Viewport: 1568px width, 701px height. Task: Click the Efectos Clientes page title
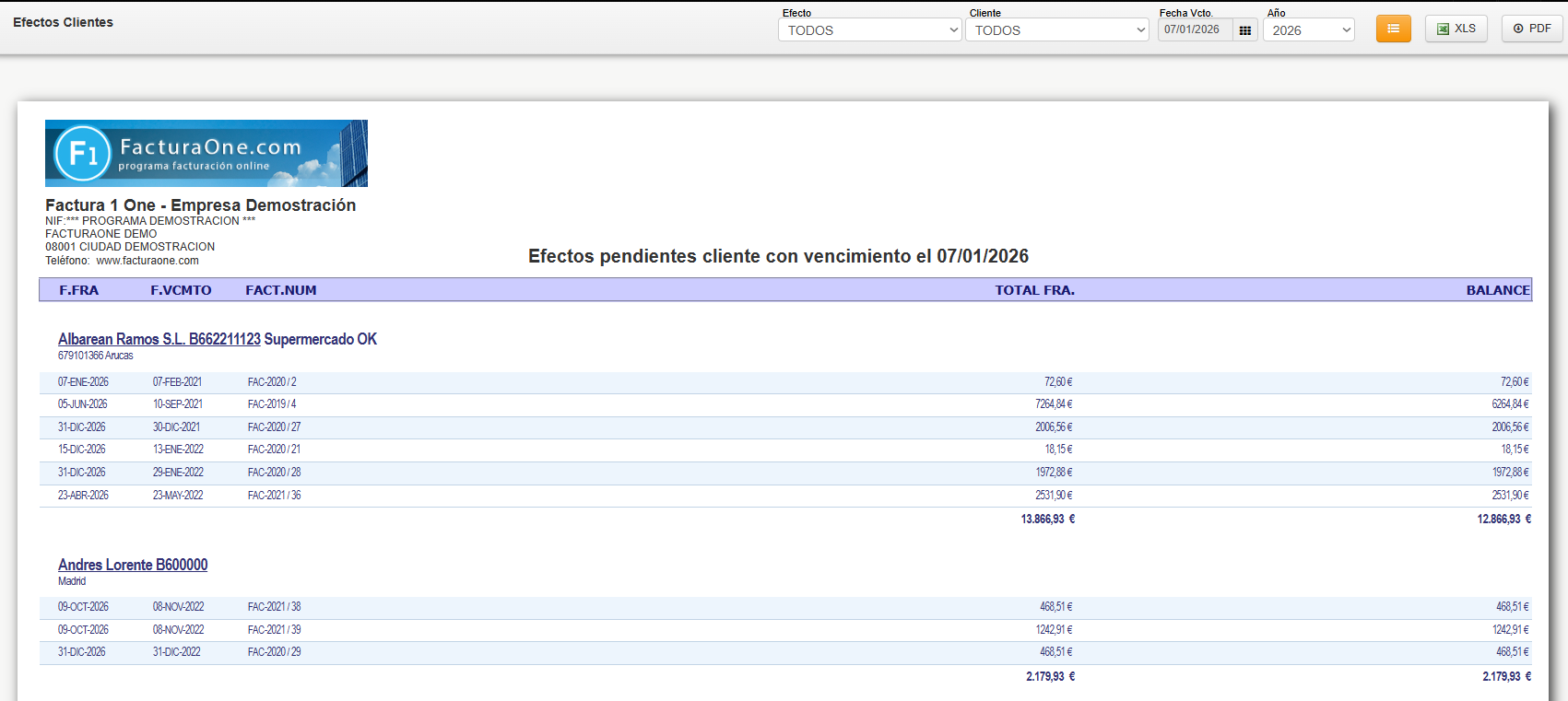click(x=63, y=22)
